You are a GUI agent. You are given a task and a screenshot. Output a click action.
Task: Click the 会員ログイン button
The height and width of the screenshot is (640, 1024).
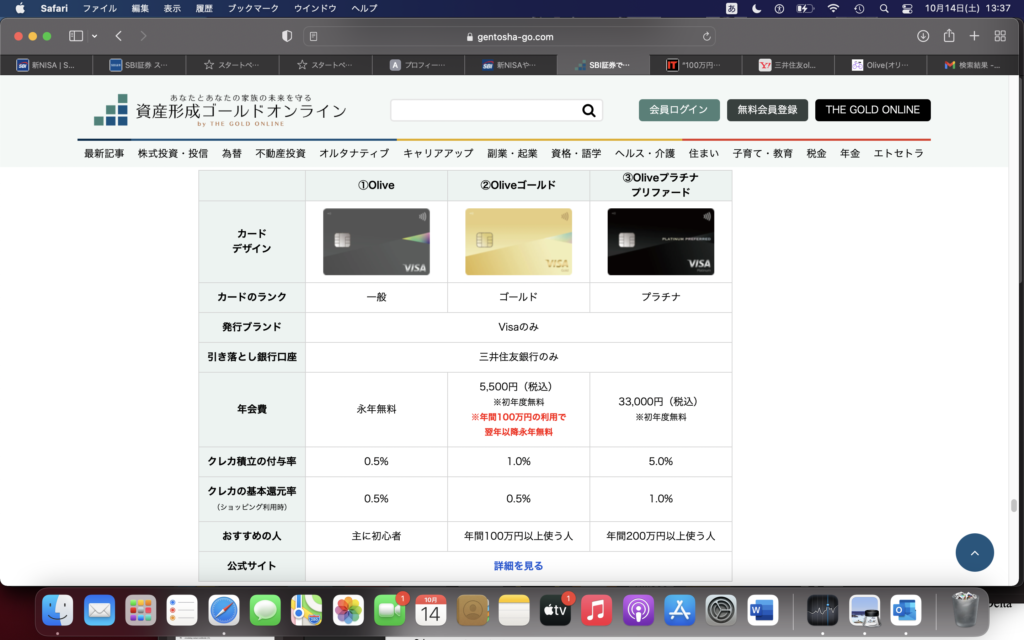pyautogui.click(x=678, y=110)
